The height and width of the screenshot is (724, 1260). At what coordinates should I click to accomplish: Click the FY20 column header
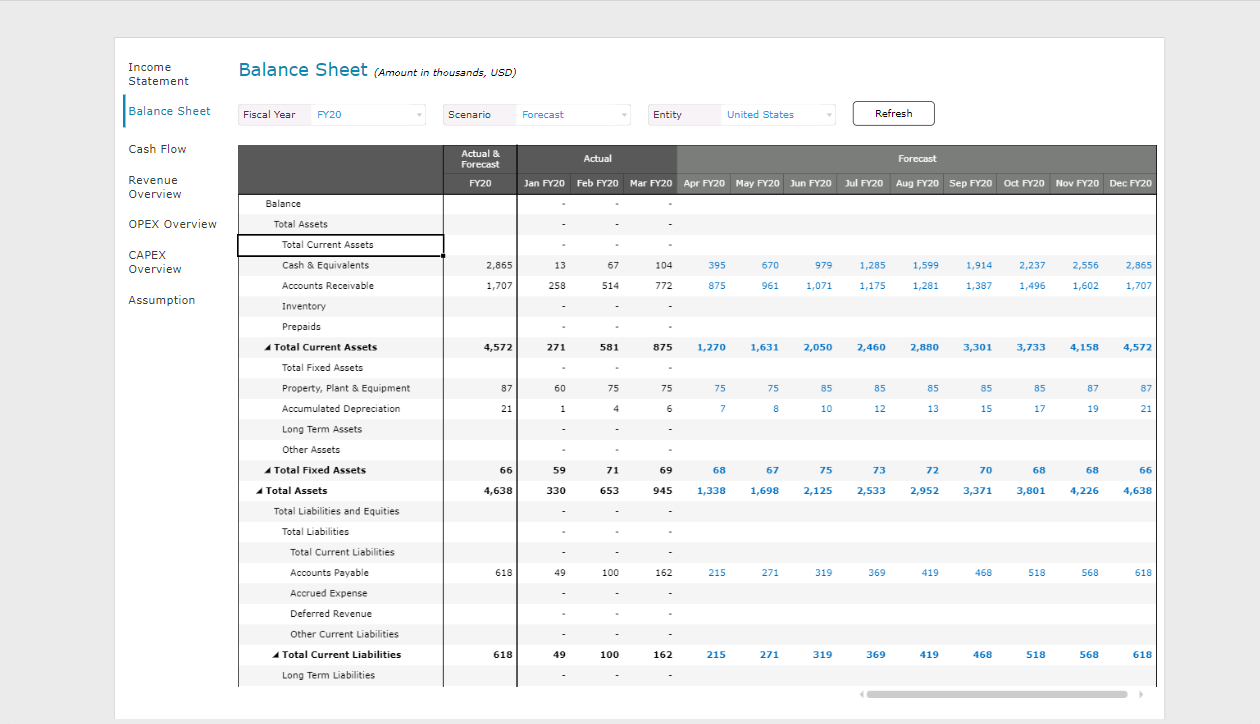(480, 183)
